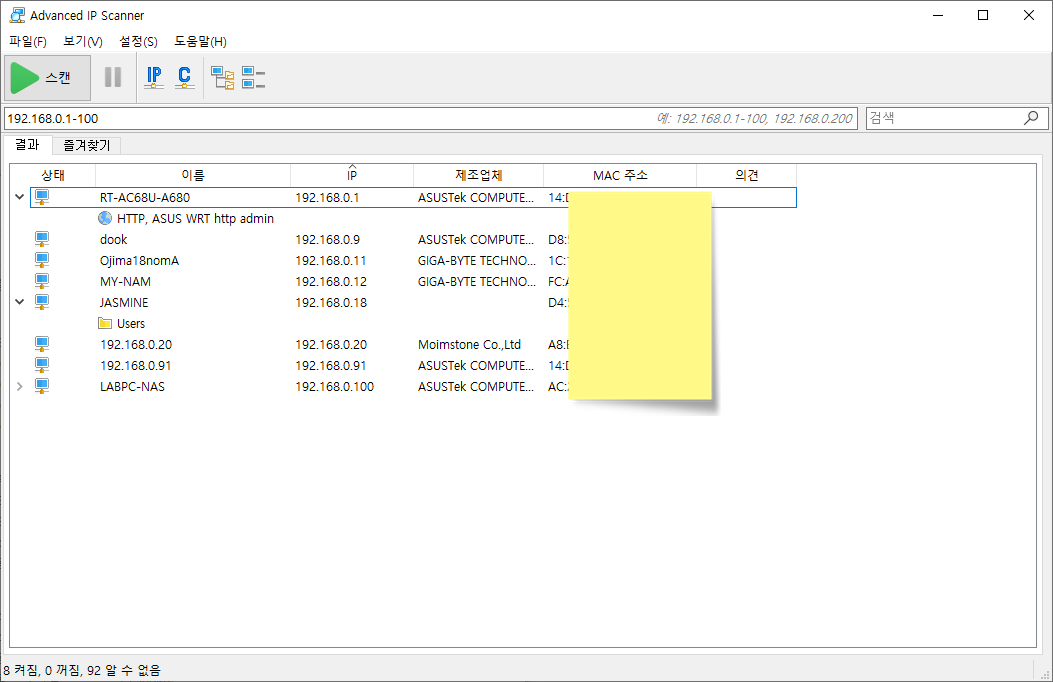This screenshot has width=1053, height=682.
Task: Collapse the RT-AC68U-A680 row
Action: 19,197
